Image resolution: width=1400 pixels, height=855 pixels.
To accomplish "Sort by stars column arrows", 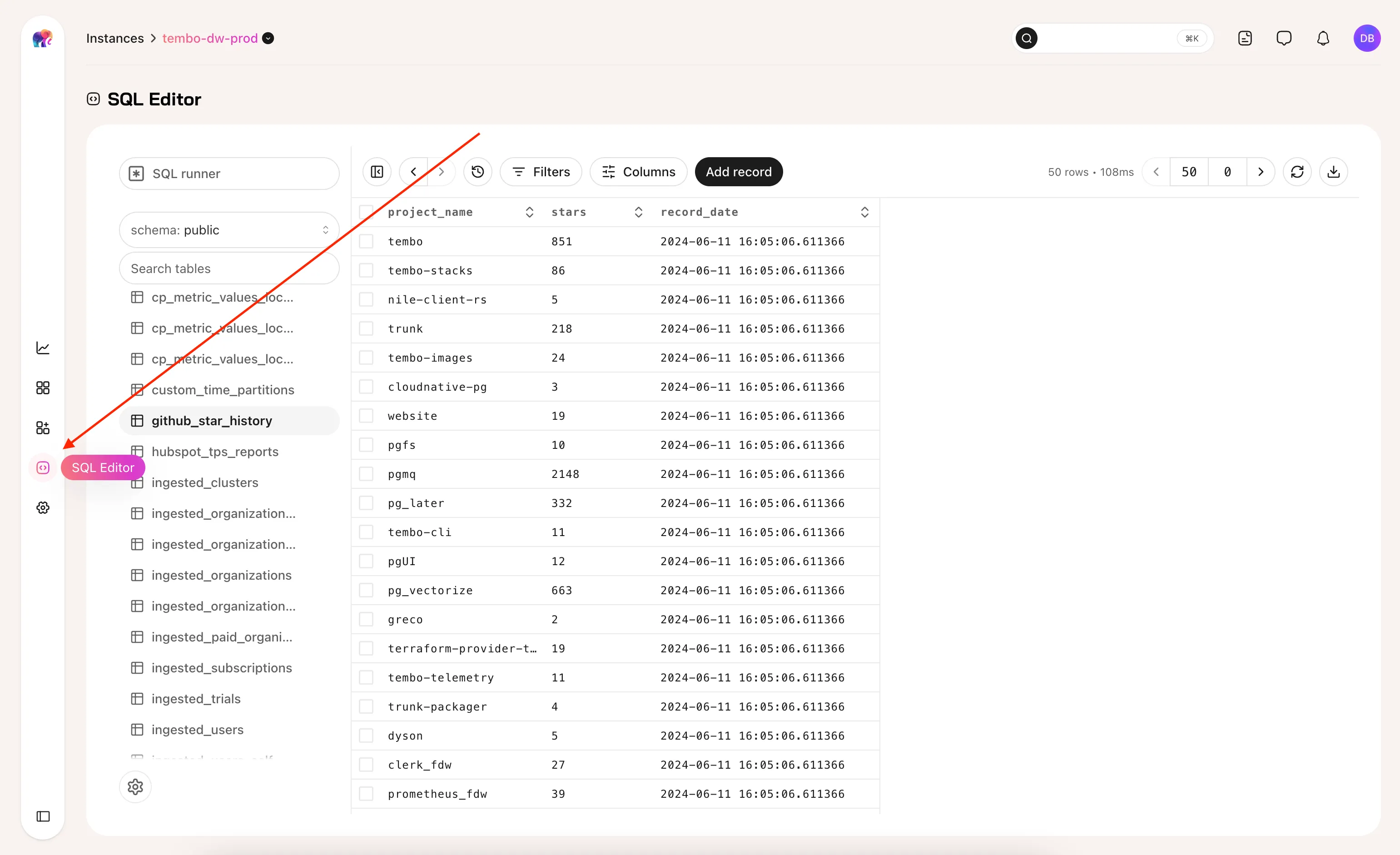I will pos(639,212).
